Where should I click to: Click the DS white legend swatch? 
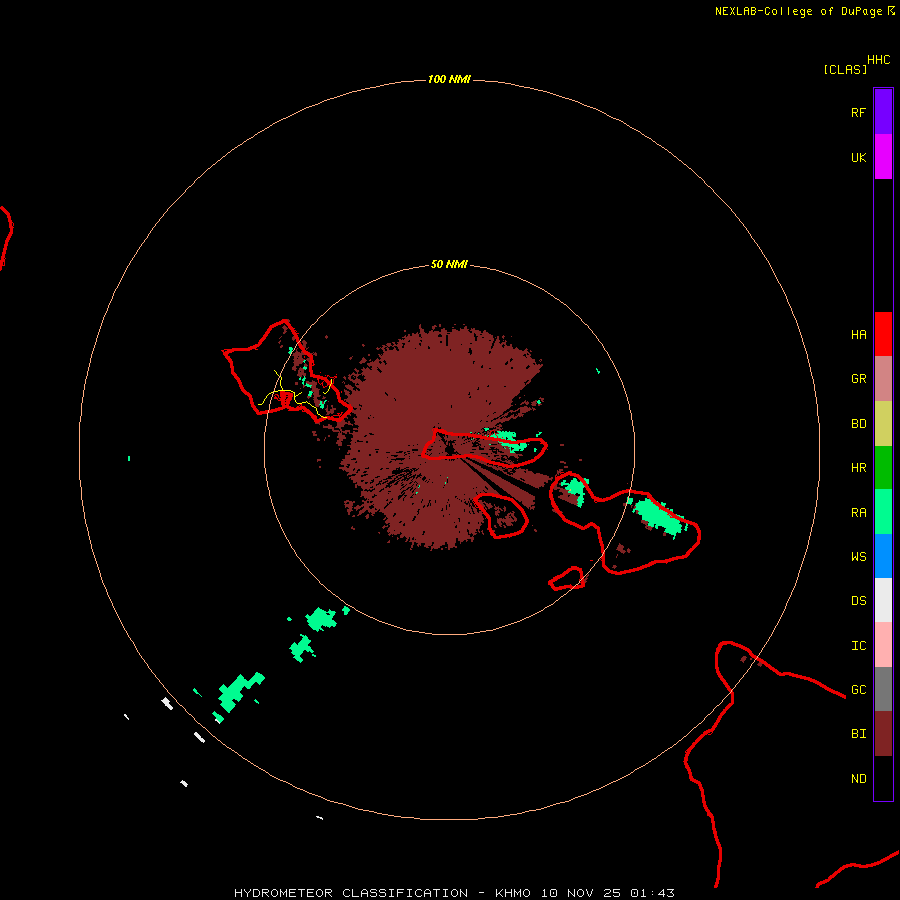pos(883,600)
